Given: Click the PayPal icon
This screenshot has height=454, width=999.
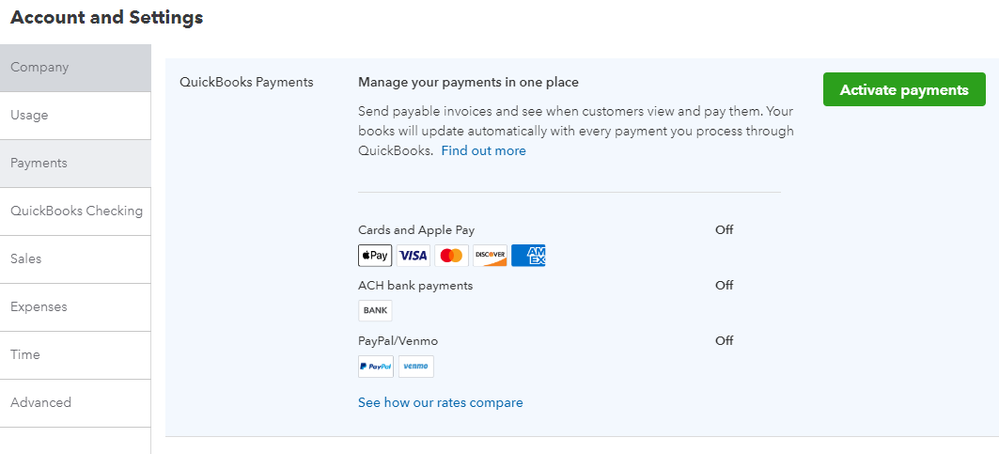Looking at the screenshot, I should 376,367.
